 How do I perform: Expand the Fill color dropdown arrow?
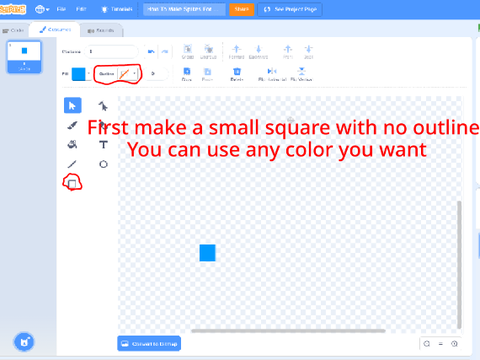point(89,74)
